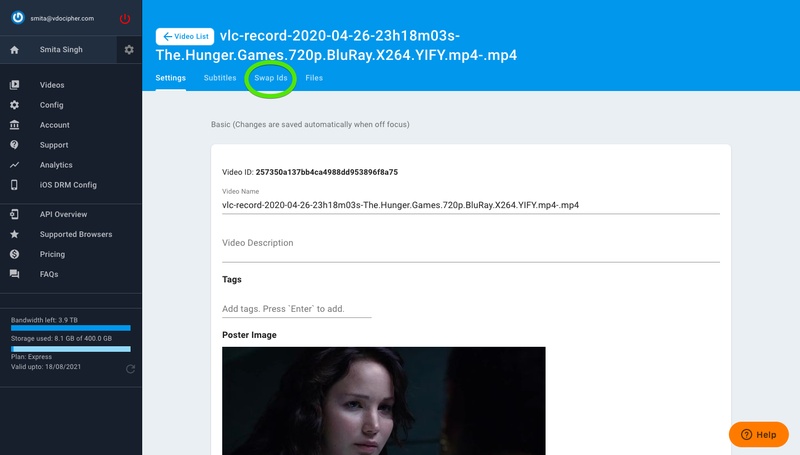Click the home icon beside Smita Singh
The height and width of the screenshot is (455, 800).
point(14,49)
